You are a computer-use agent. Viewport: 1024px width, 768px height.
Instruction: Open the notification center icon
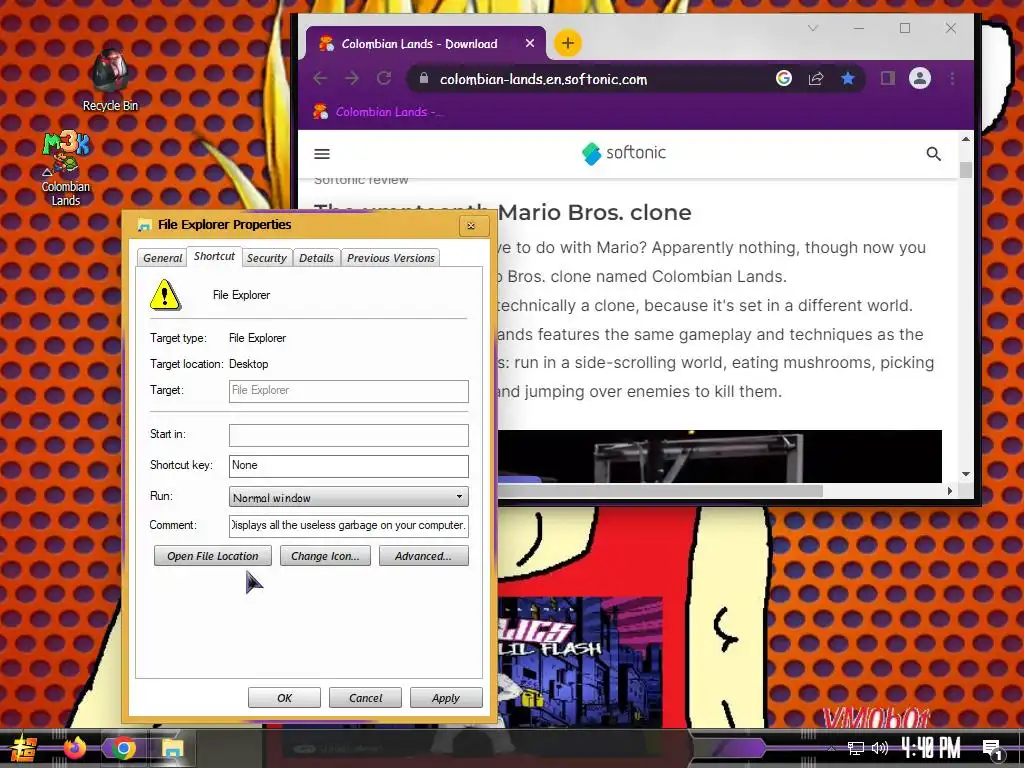(992, 750)
